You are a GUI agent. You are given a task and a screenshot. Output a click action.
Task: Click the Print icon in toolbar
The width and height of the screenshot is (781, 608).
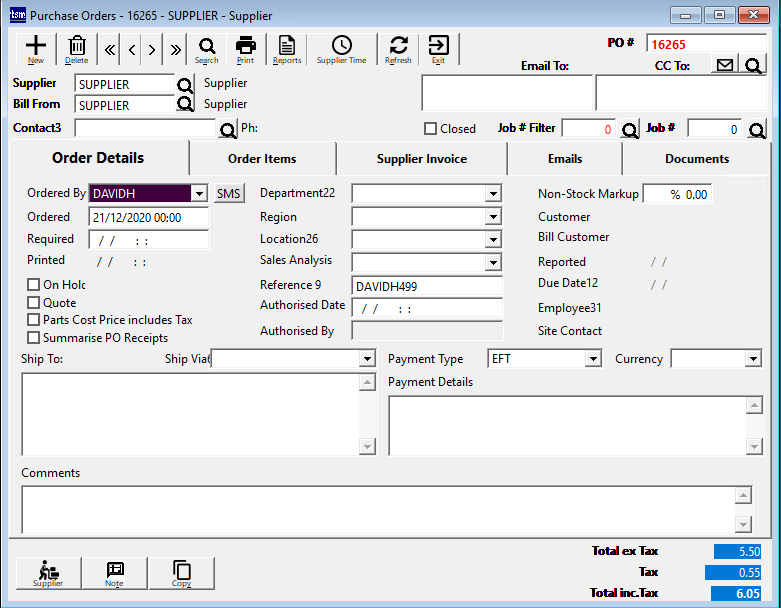click(x=245, y=48)
